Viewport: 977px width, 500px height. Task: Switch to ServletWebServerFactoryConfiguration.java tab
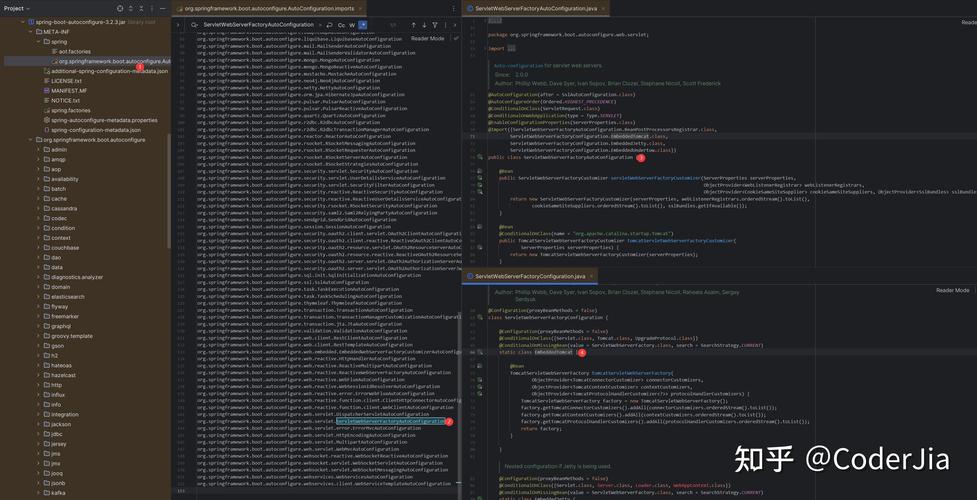pyautogui.click(x=530, y=276)
